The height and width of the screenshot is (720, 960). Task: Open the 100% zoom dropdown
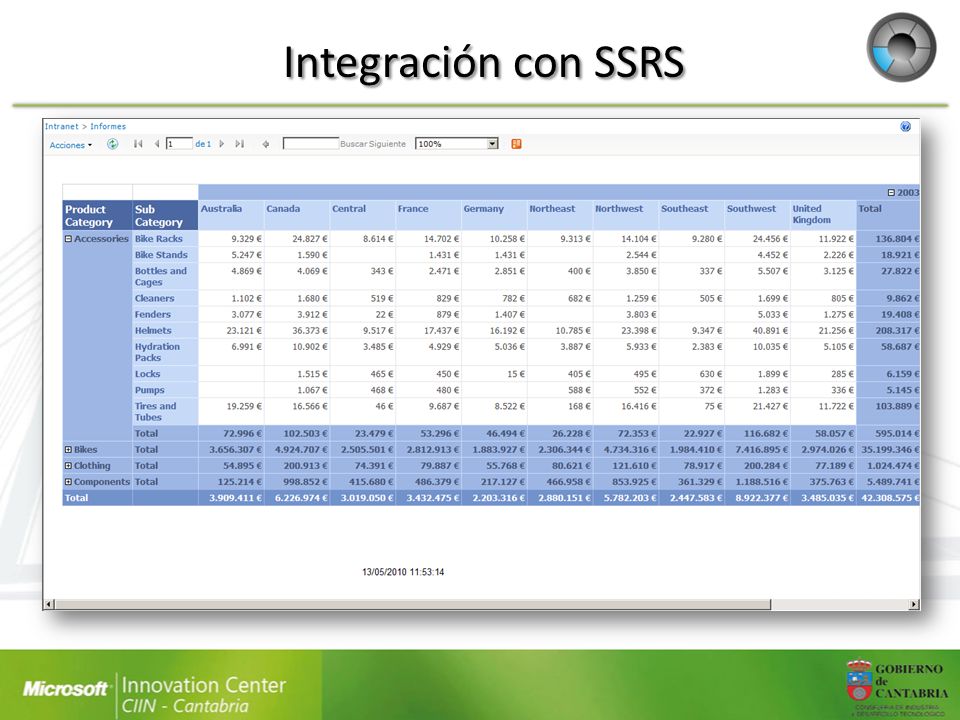click(457, 144)
